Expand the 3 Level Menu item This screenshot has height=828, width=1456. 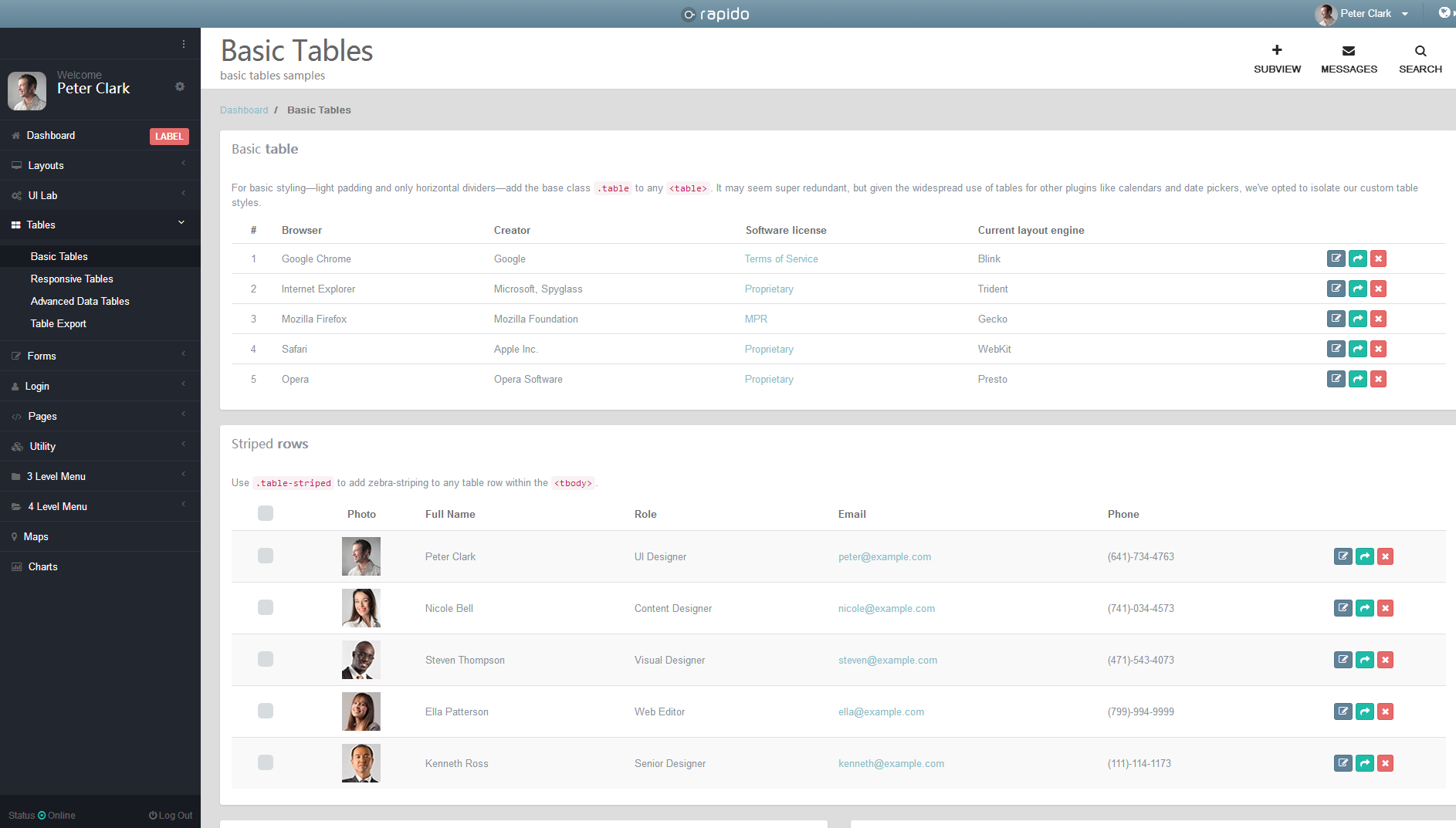pyautogui.click(x=100, y=476)
